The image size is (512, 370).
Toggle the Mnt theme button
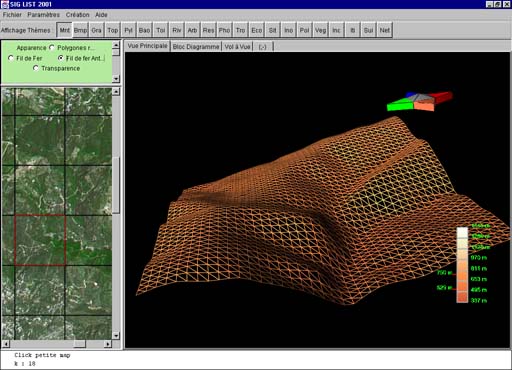(x=64, y=30)
